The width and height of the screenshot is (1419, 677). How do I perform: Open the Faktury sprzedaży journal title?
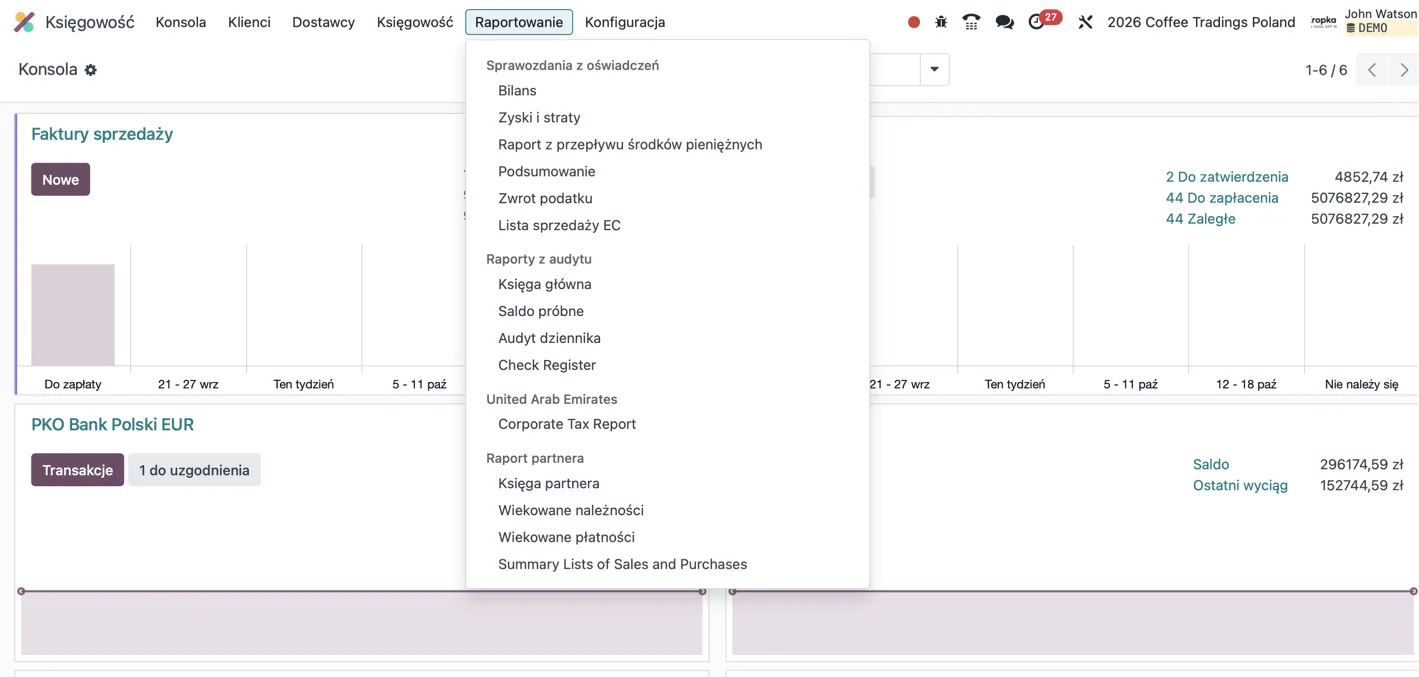tap(102, 134)
